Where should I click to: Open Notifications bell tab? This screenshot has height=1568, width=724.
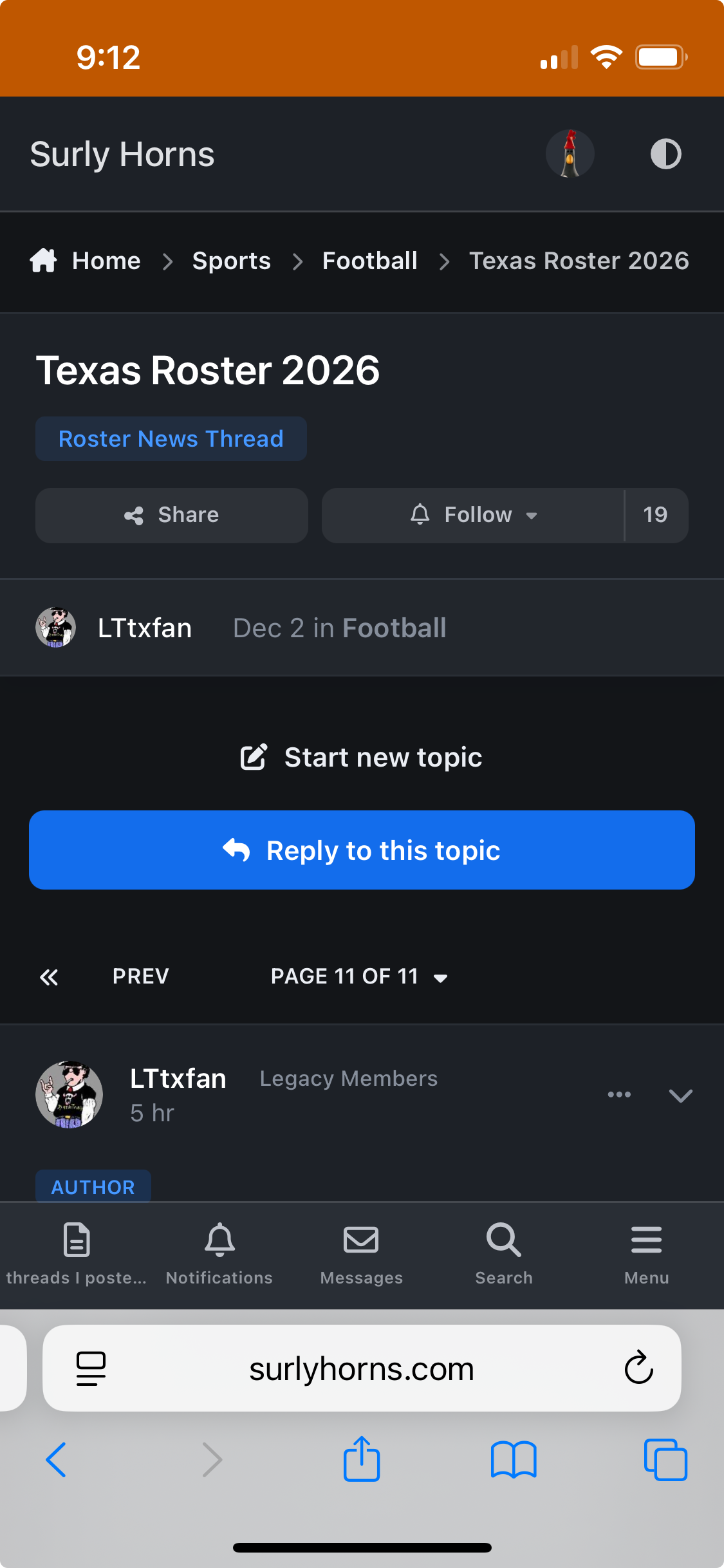(219, 1252)
